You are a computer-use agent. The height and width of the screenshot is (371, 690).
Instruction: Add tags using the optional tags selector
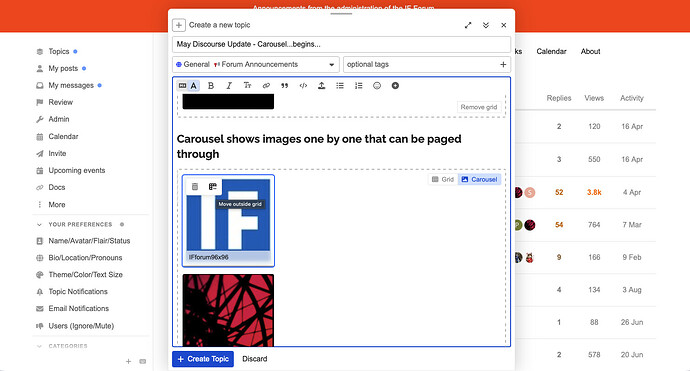tap(426, 64)
